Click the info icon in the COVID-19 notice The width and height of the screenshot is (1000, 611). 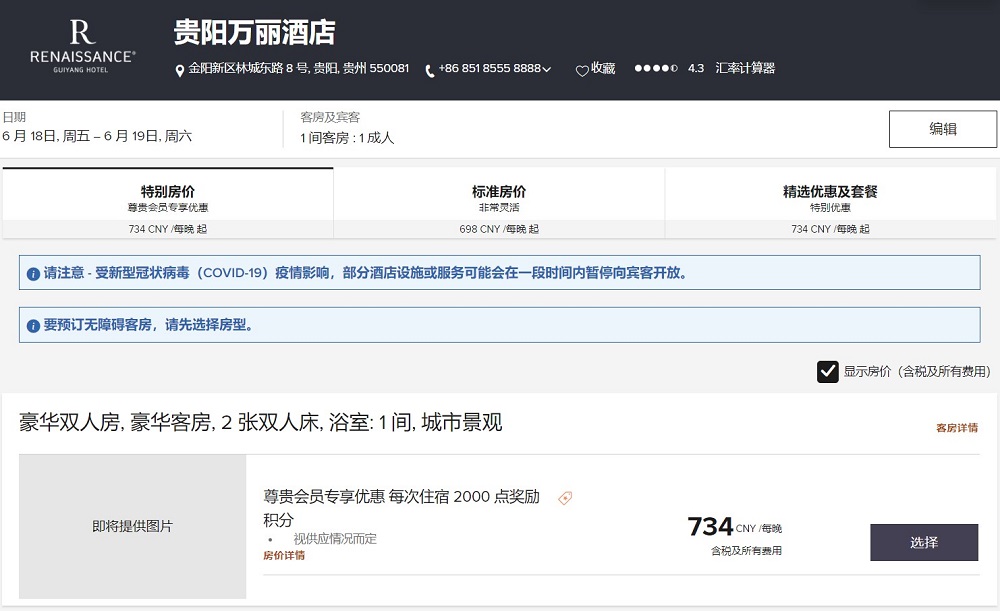[33, 274]
